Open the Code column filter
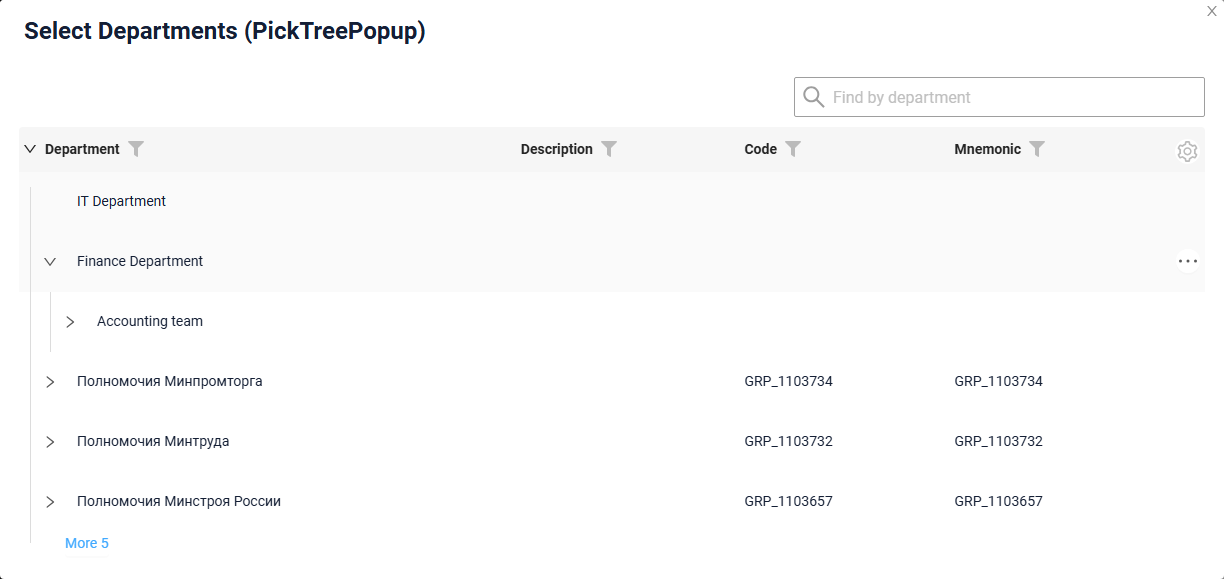This screenshot has width=1224, height=579. point(793,149)
